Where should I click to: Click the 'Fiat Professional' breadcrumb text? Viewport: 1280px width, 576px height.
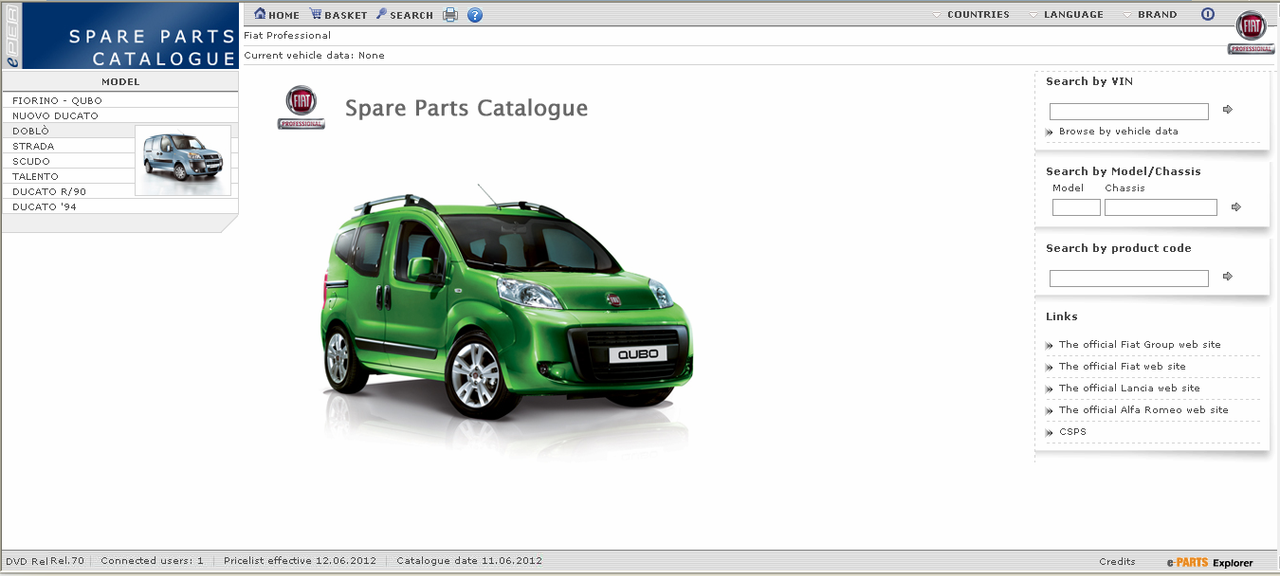pos(287,36)
